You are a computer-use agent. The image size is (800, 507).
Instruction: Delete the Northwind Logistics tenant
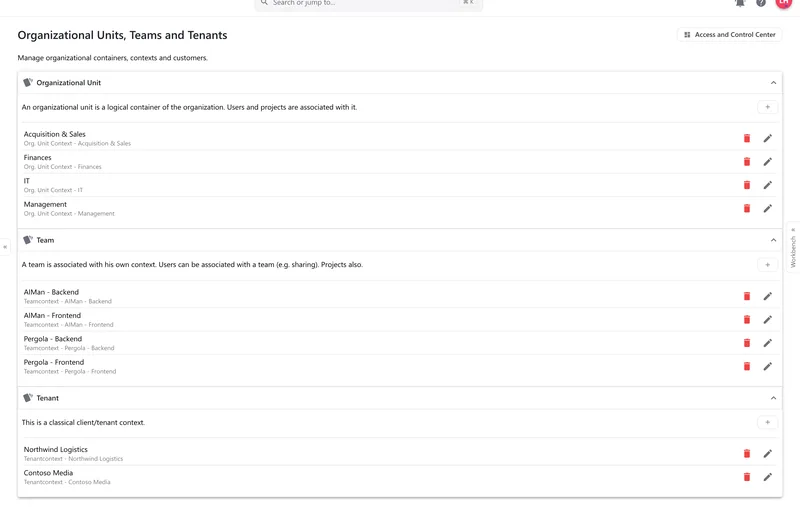pyautogui.click(x=746, y=454)
